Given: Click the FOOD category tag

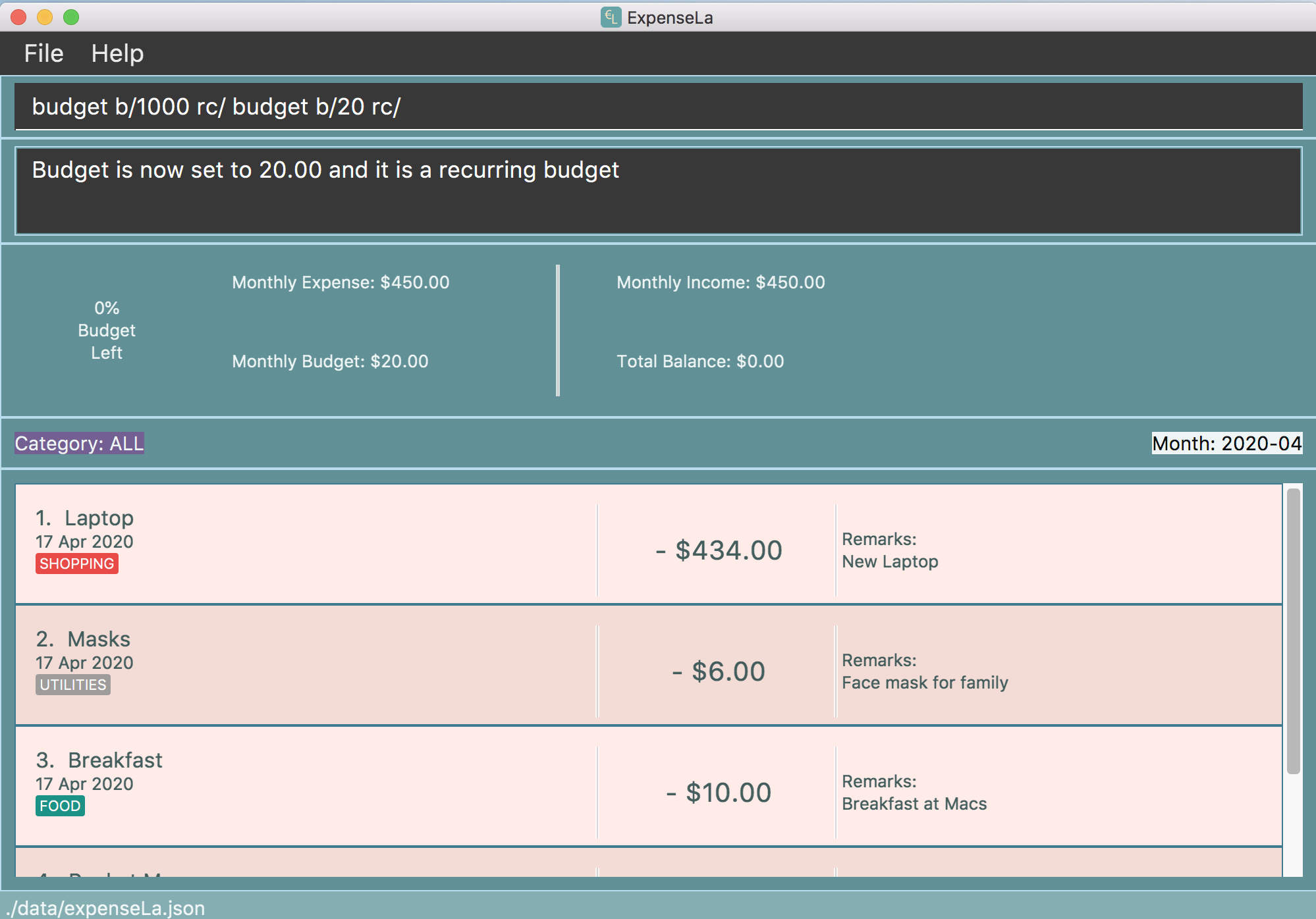Looking at the screenshot, I should pos(60,806).
